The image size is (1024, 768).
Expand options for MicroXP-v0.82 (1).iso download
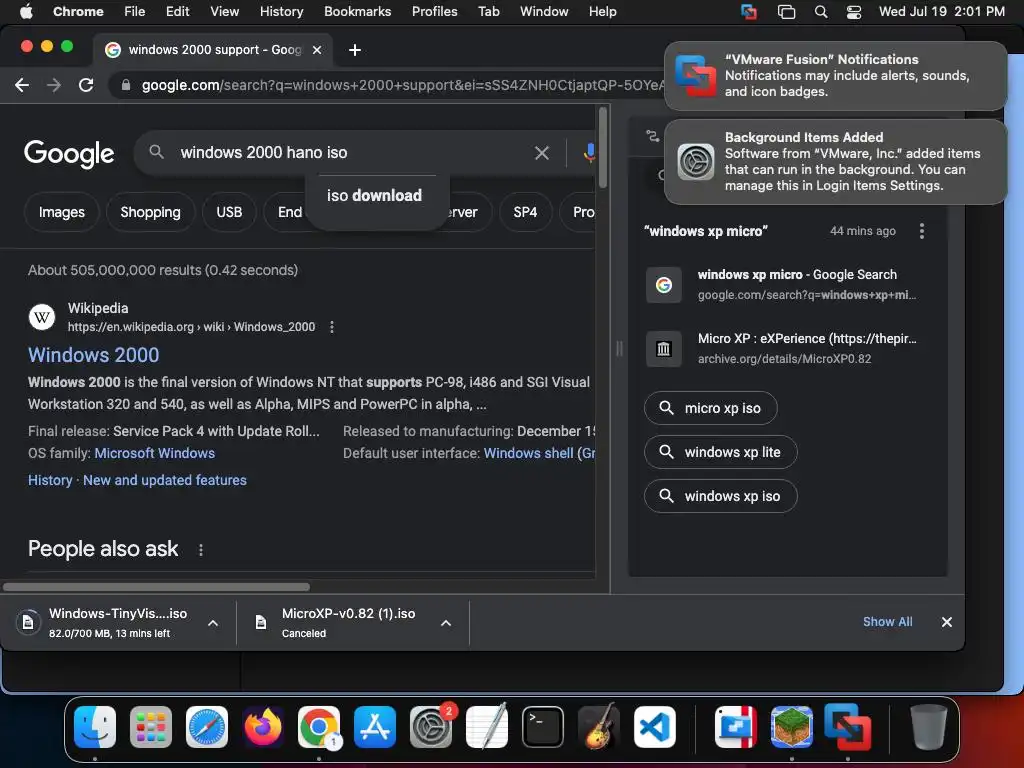coord(446,623)
